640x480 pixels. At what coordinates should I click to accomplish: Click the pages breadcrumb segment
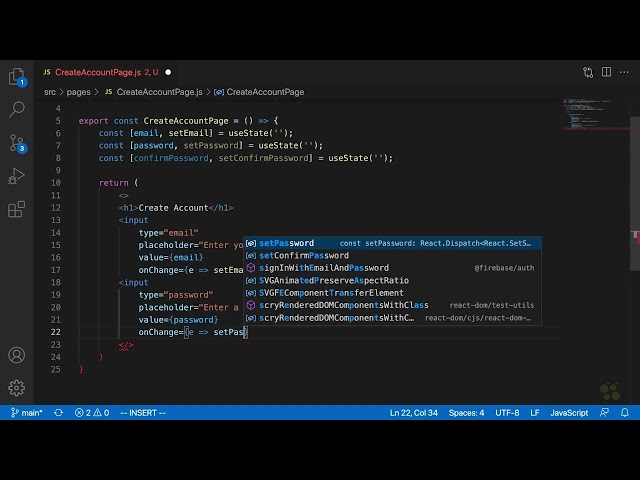point(78,92)
